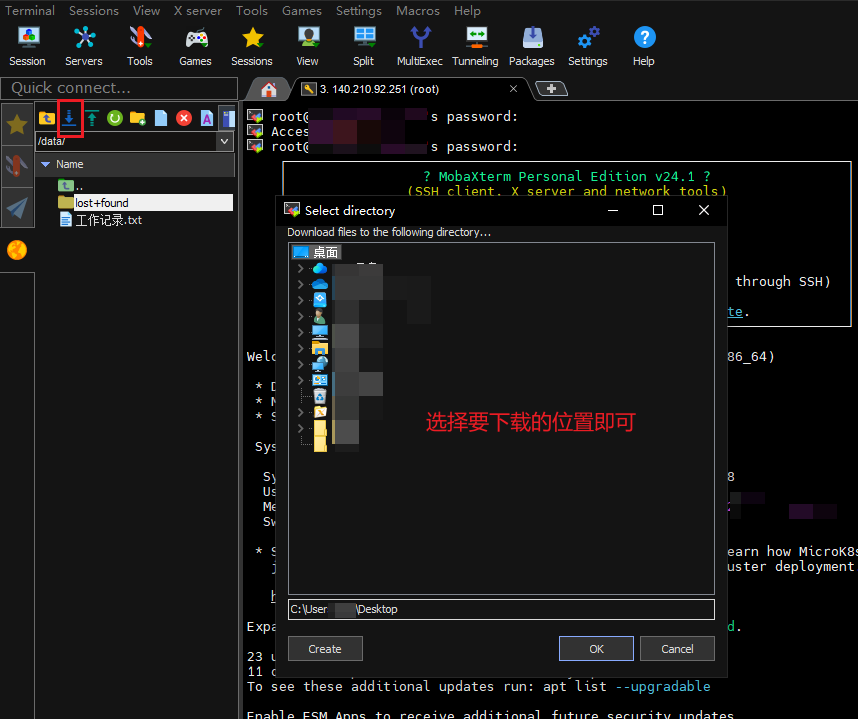Refresh the SFTP folder with green icon

(x=115, y=118)
